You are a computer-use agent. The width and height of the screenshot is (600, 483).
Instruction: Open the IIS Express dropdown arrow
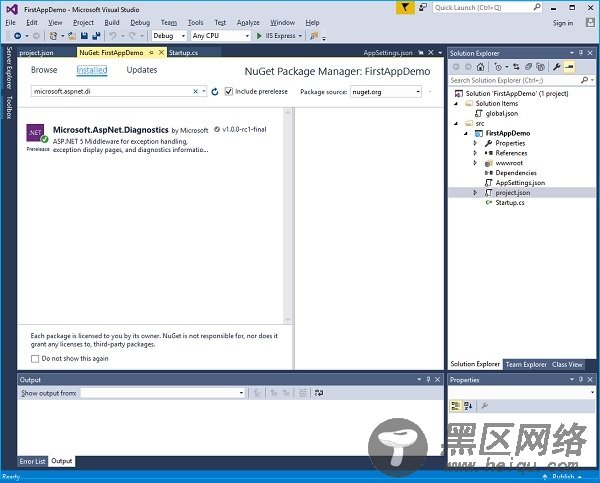pos(300,36)
